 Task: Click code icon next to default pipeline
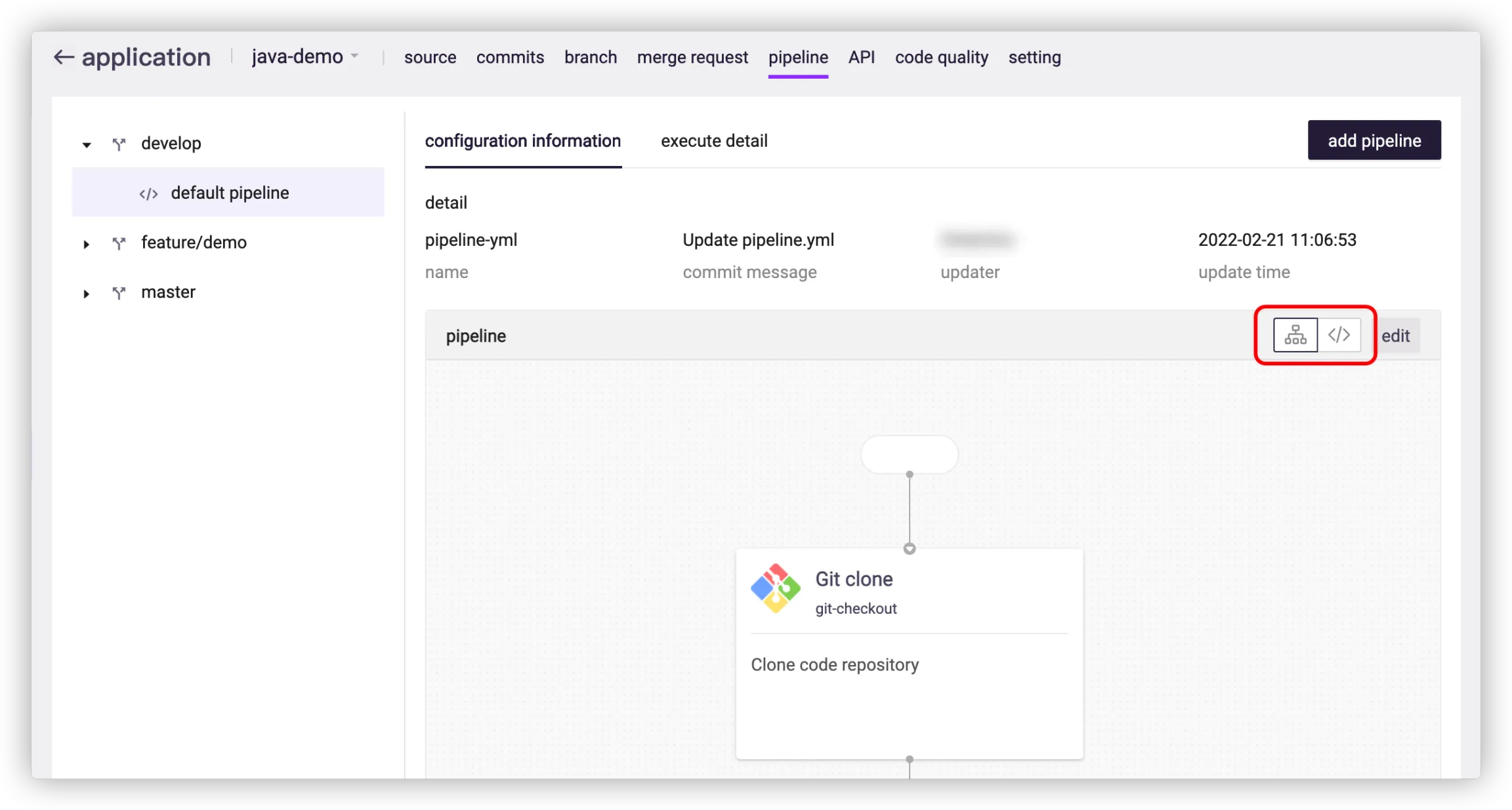pos(148,193)
